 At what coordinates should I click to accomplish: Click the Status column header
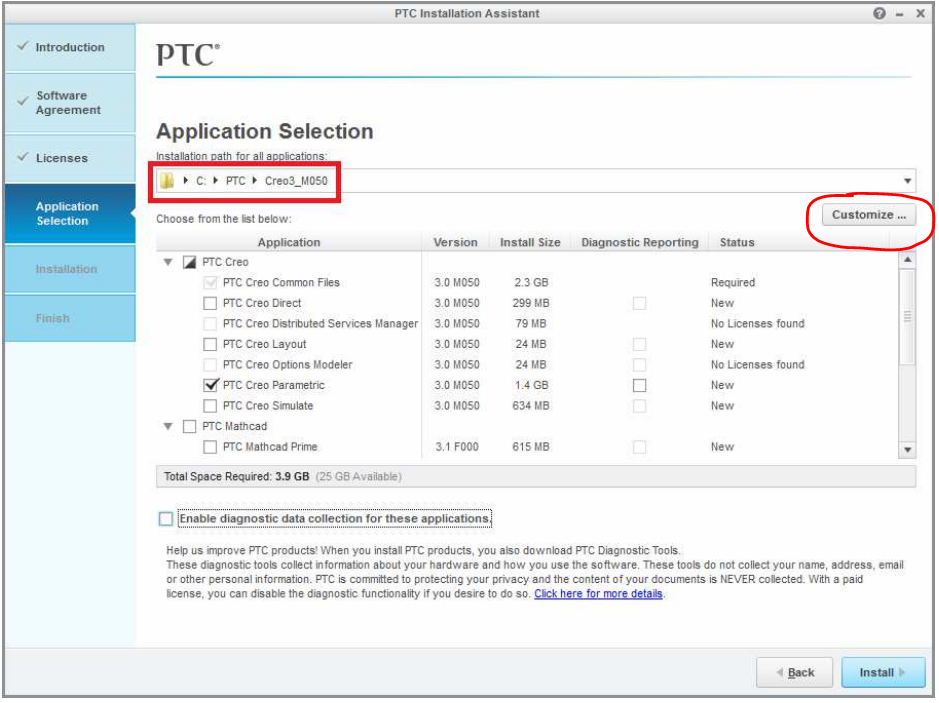(737, 243)
